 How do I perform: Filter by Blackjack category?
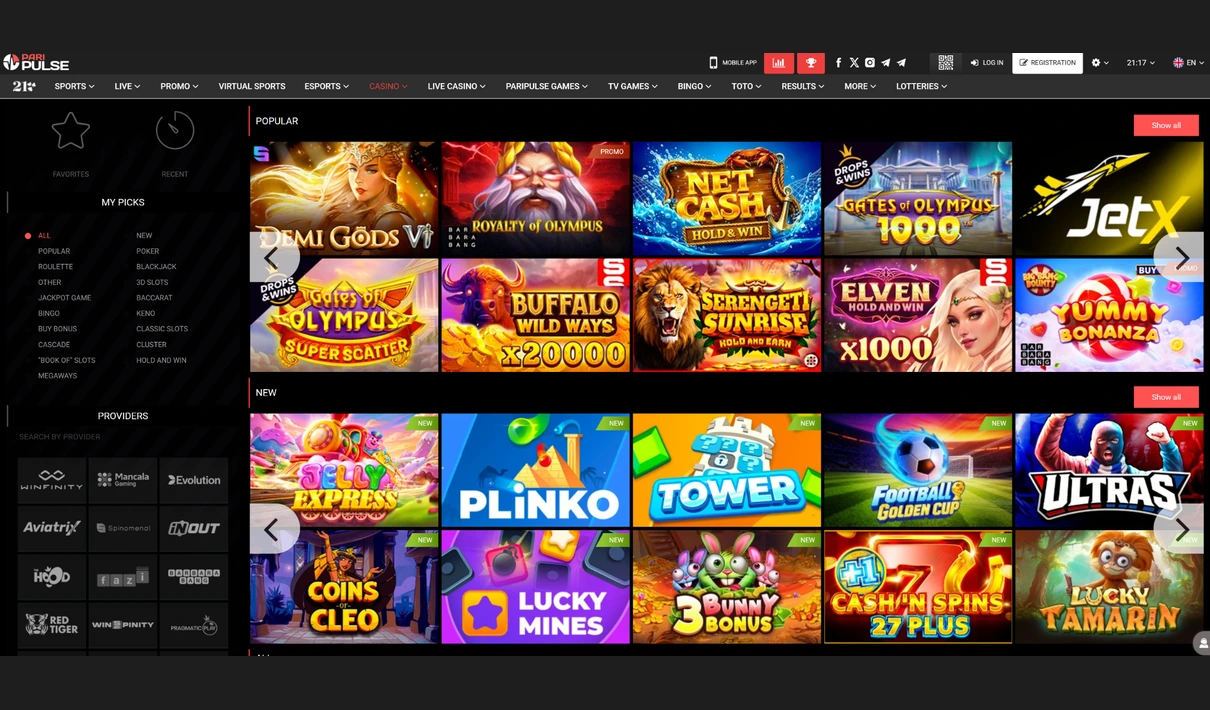(x=156, y=267)
